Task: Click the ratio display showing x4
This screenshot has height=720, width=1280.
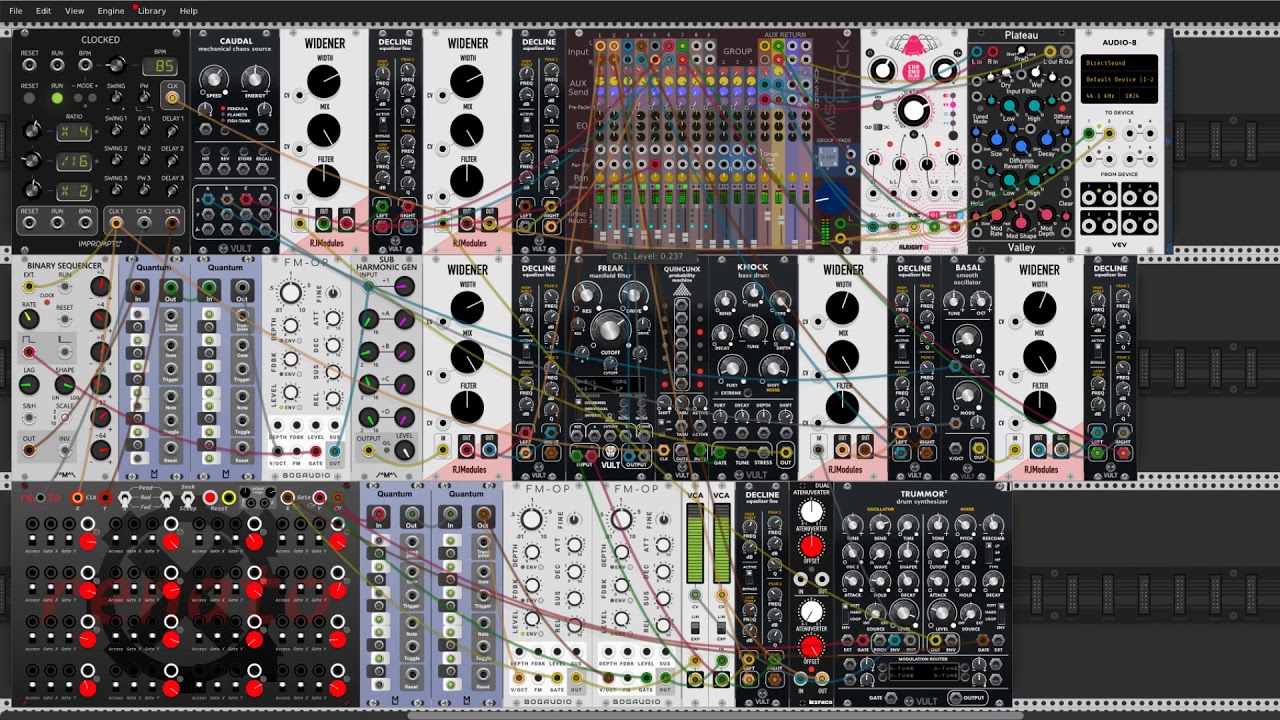Action: pos(74,131)
